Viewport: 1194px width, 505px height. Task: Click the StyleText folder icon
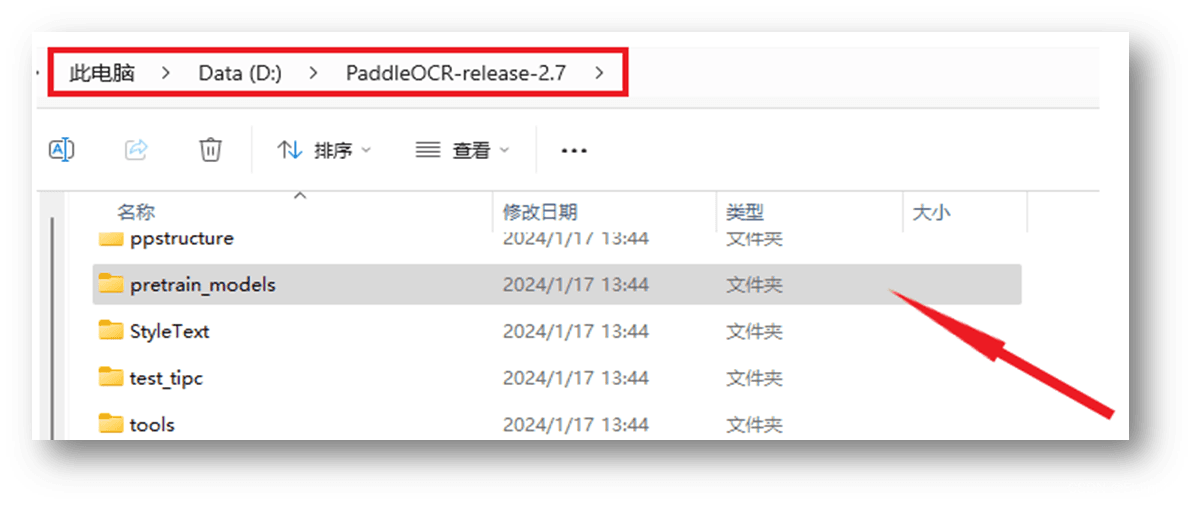tap(111, 331)
